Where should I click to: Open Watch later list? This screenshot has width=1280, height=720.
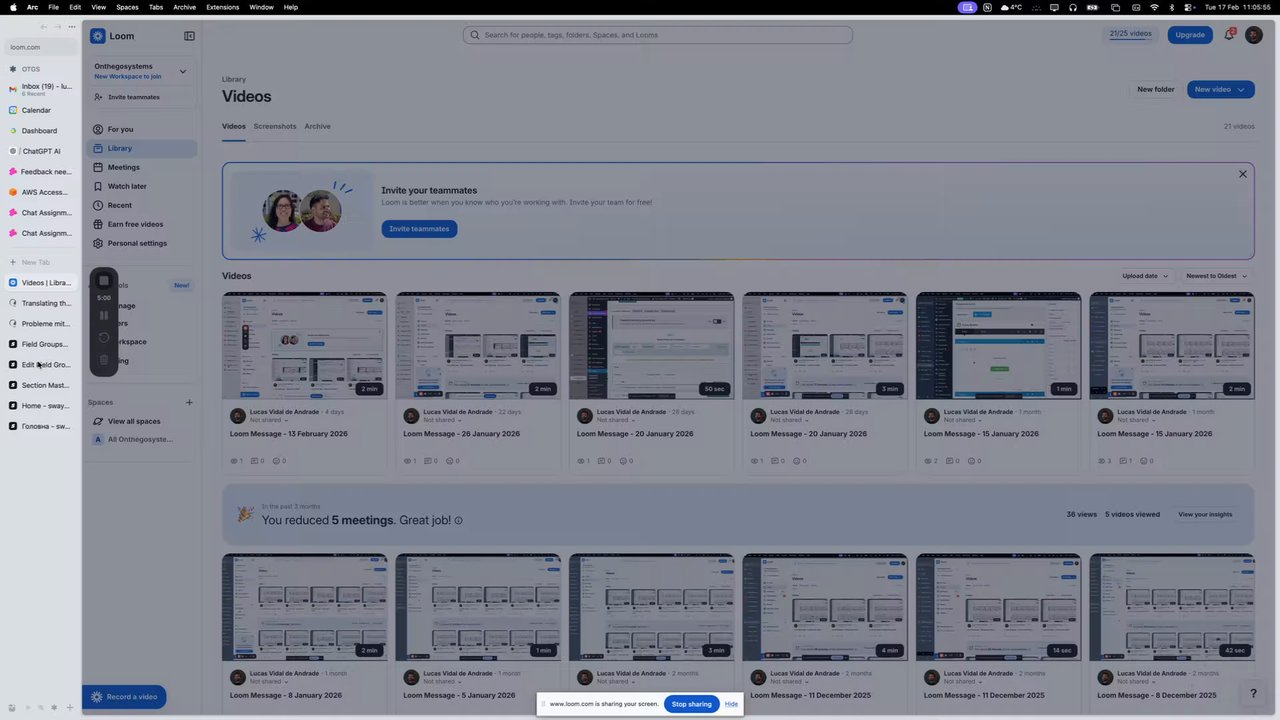(141, 186)
